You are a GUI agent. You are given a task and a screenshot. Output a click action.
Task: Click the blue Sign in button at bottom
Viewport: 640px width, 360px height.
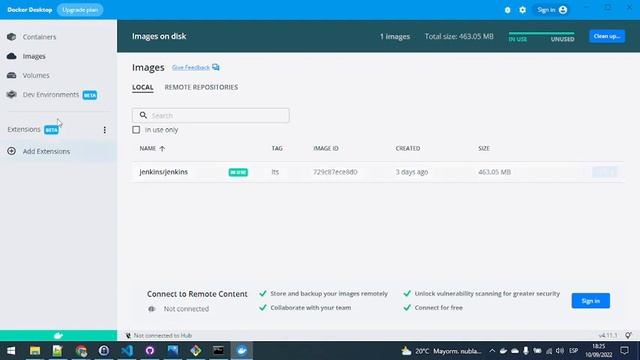(591, 301)
